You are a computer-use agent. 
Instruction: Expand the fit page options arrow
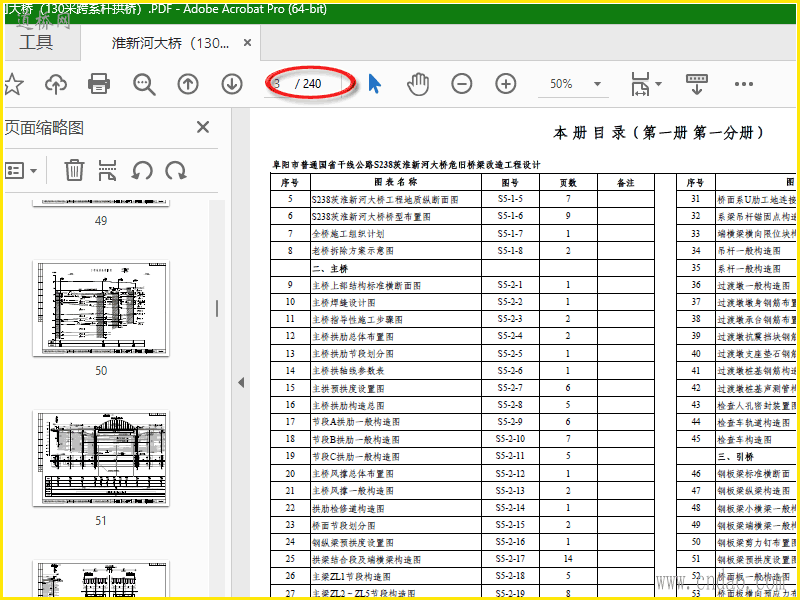pyautogui.click(x=658, y=84)
